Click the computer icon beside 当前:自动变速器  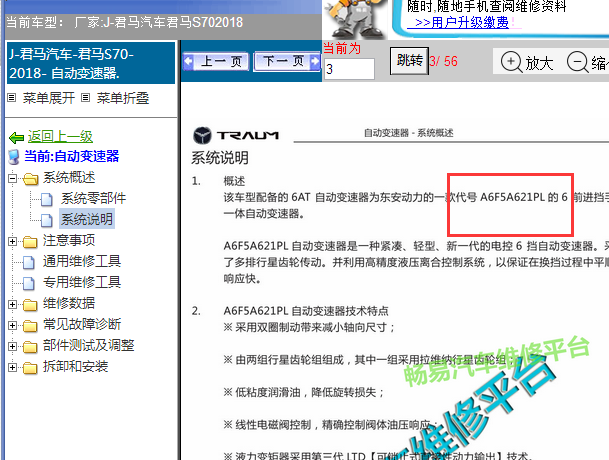click(14, 157)
